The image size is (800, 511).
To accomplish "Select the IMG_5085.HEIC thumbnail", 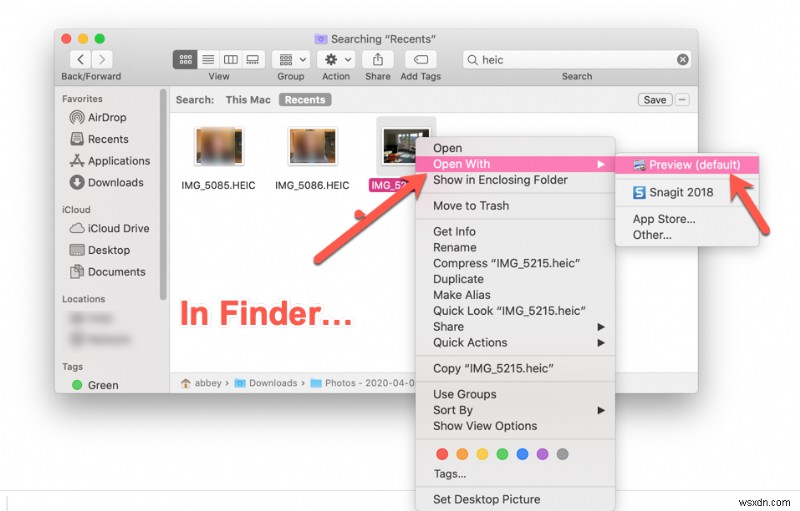I will pyautogui.click(x=219, y=146).
